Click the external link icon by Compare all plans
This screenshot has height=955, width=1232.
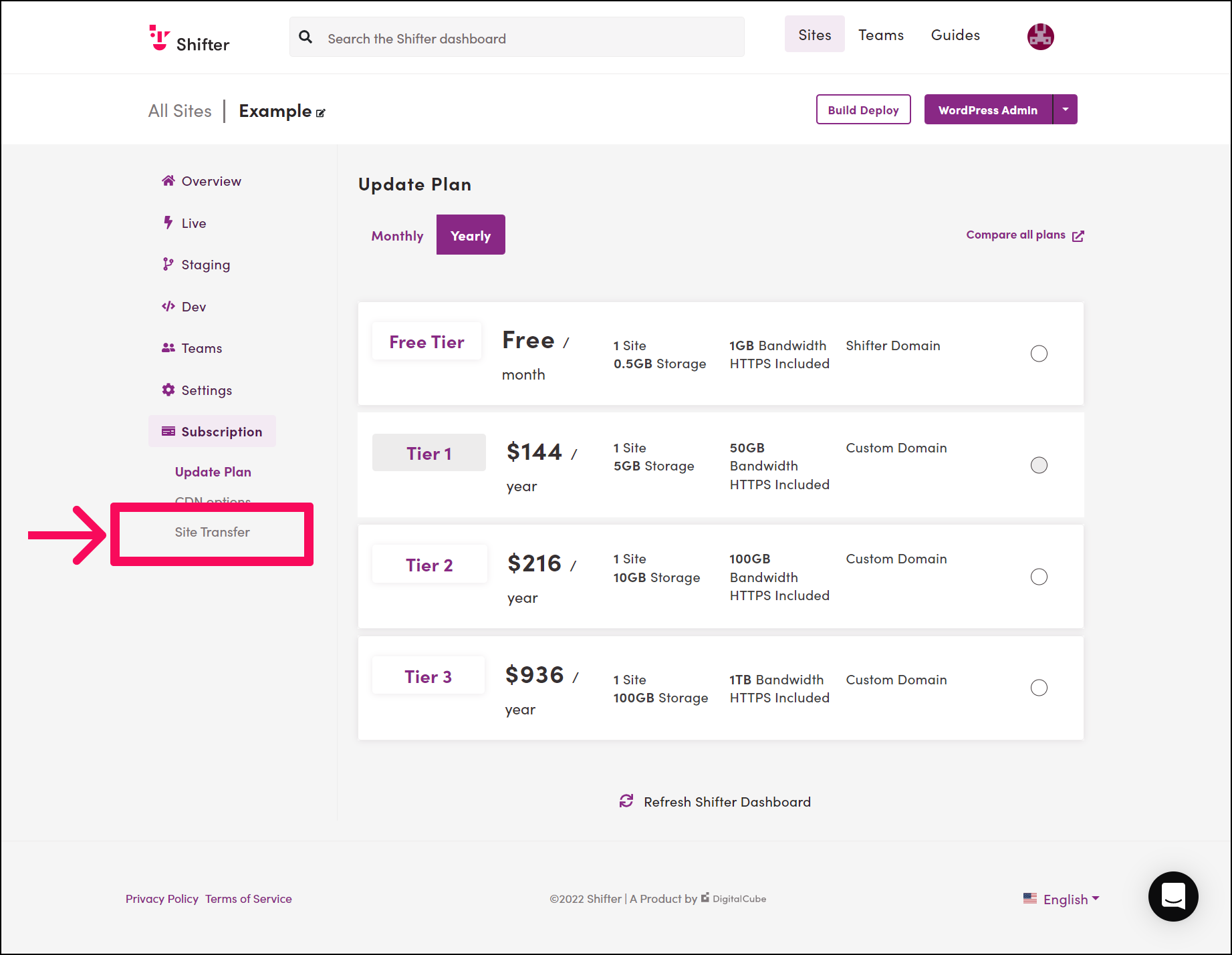click(x=1078, y=236)
